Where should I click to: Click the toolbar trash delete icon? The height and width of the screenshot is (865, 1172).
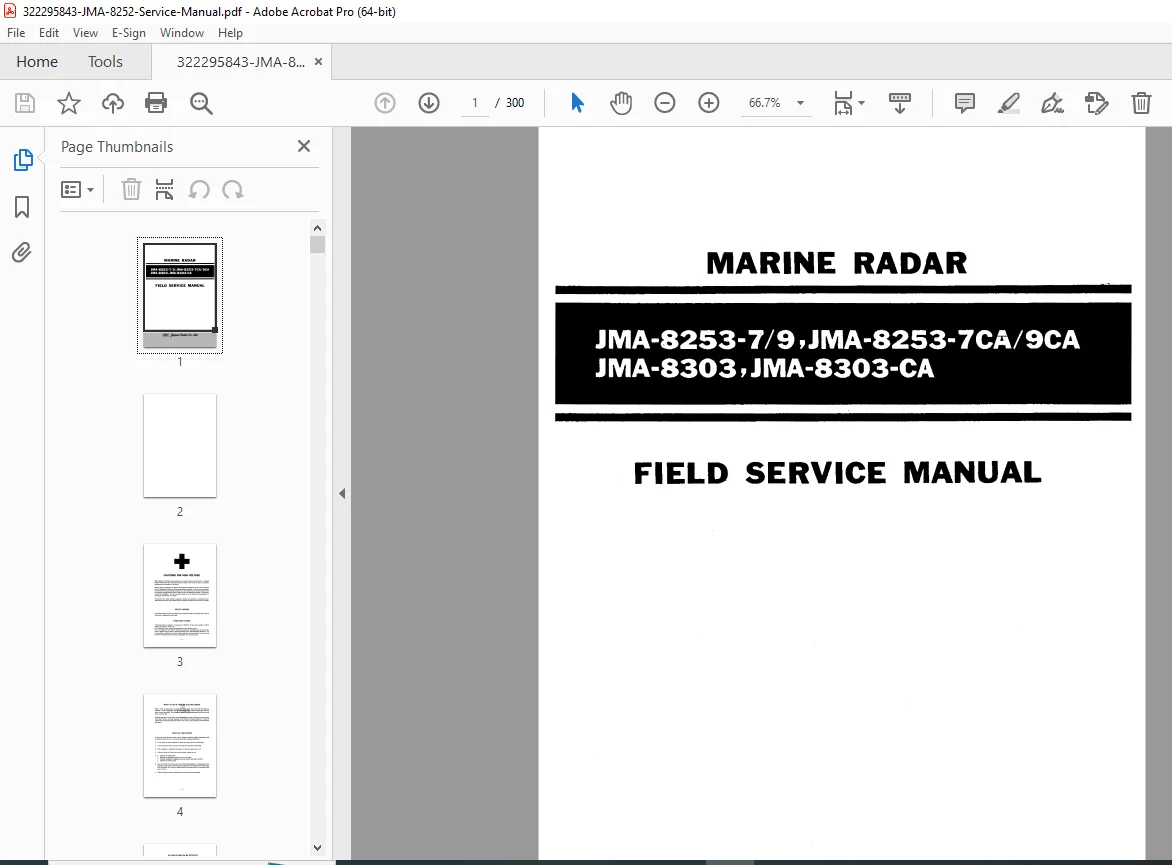point(1141,103)
